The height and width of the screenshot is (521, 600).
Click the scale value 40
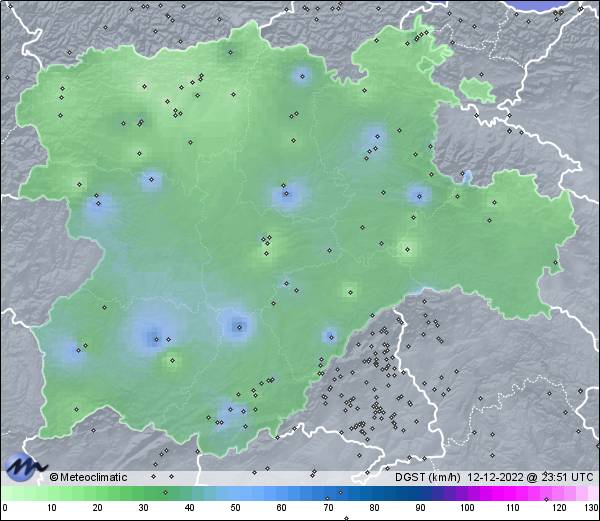pyautogui.click(x=189, y=508)
